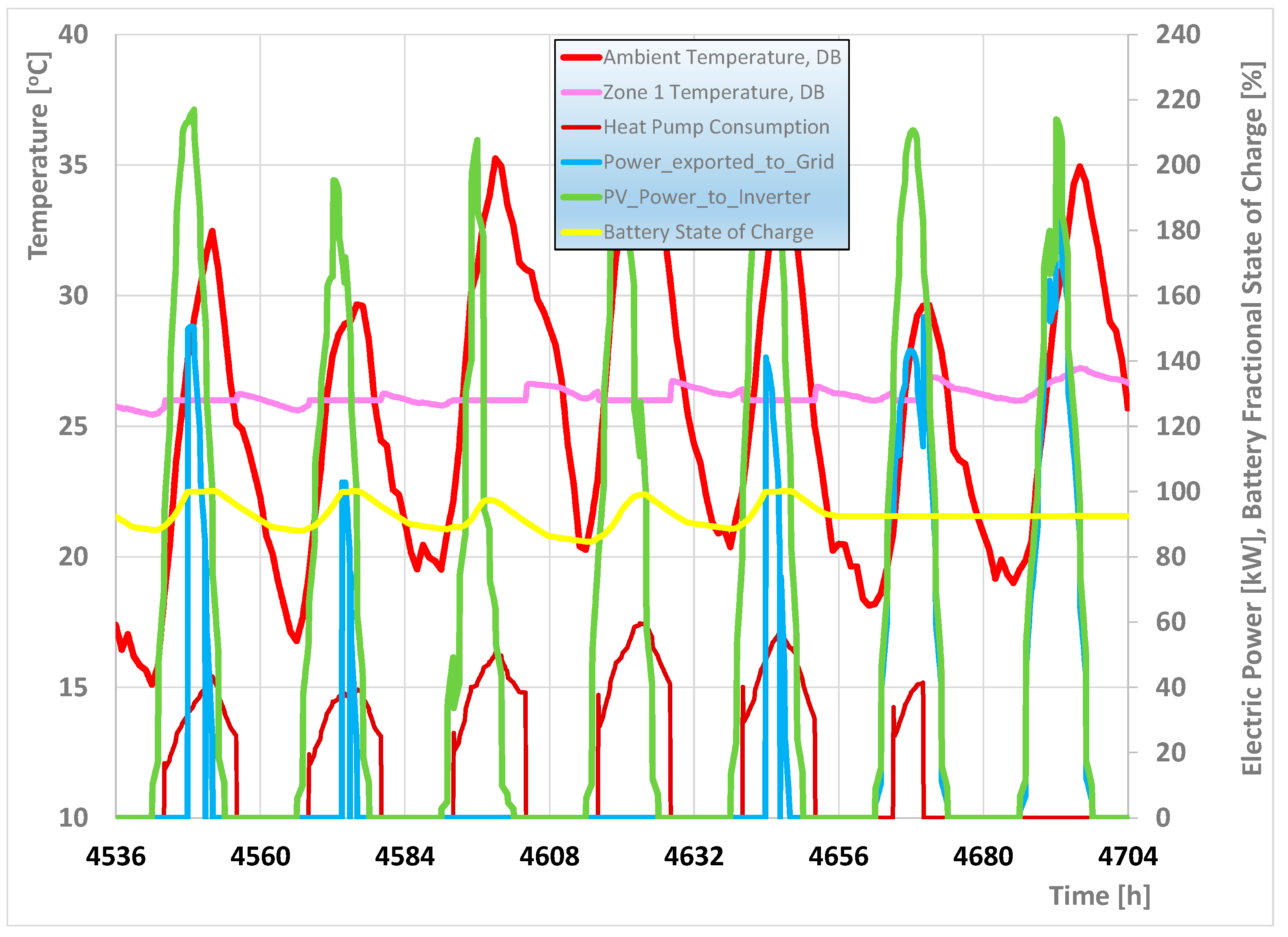
Task: Click the 4536 tick label on time axis
Action: tap(116, 856)
